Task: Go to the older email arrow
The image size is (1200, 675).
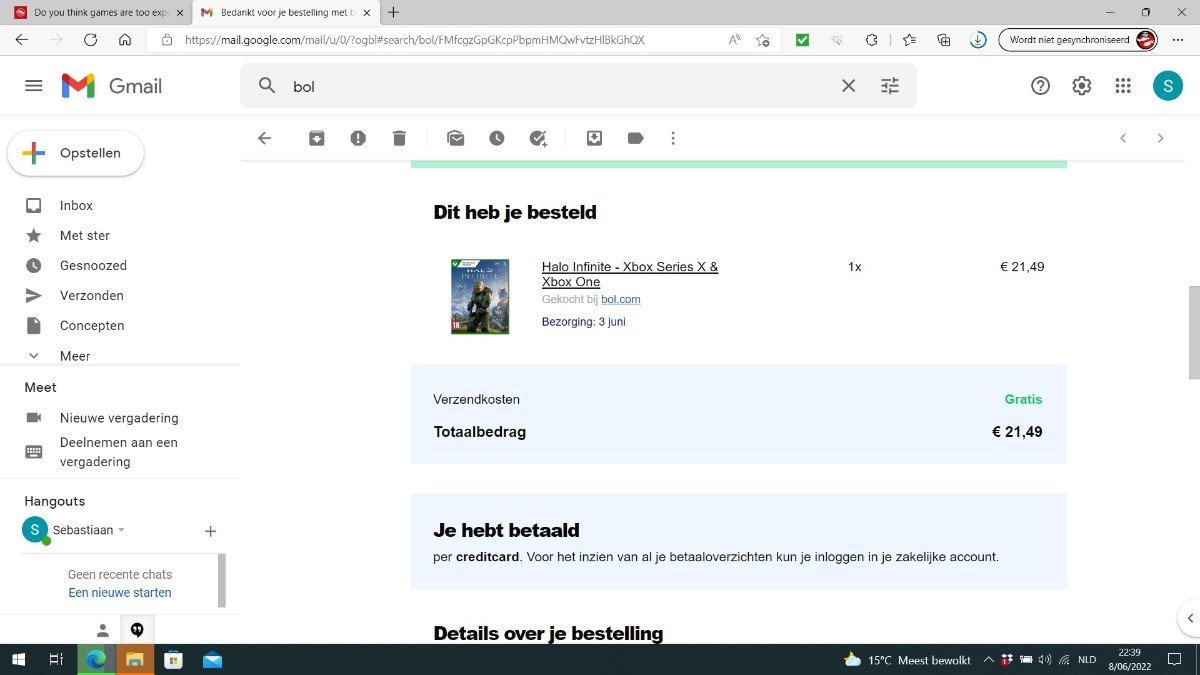Action: pyautogui.click(x=1161, y=138)
